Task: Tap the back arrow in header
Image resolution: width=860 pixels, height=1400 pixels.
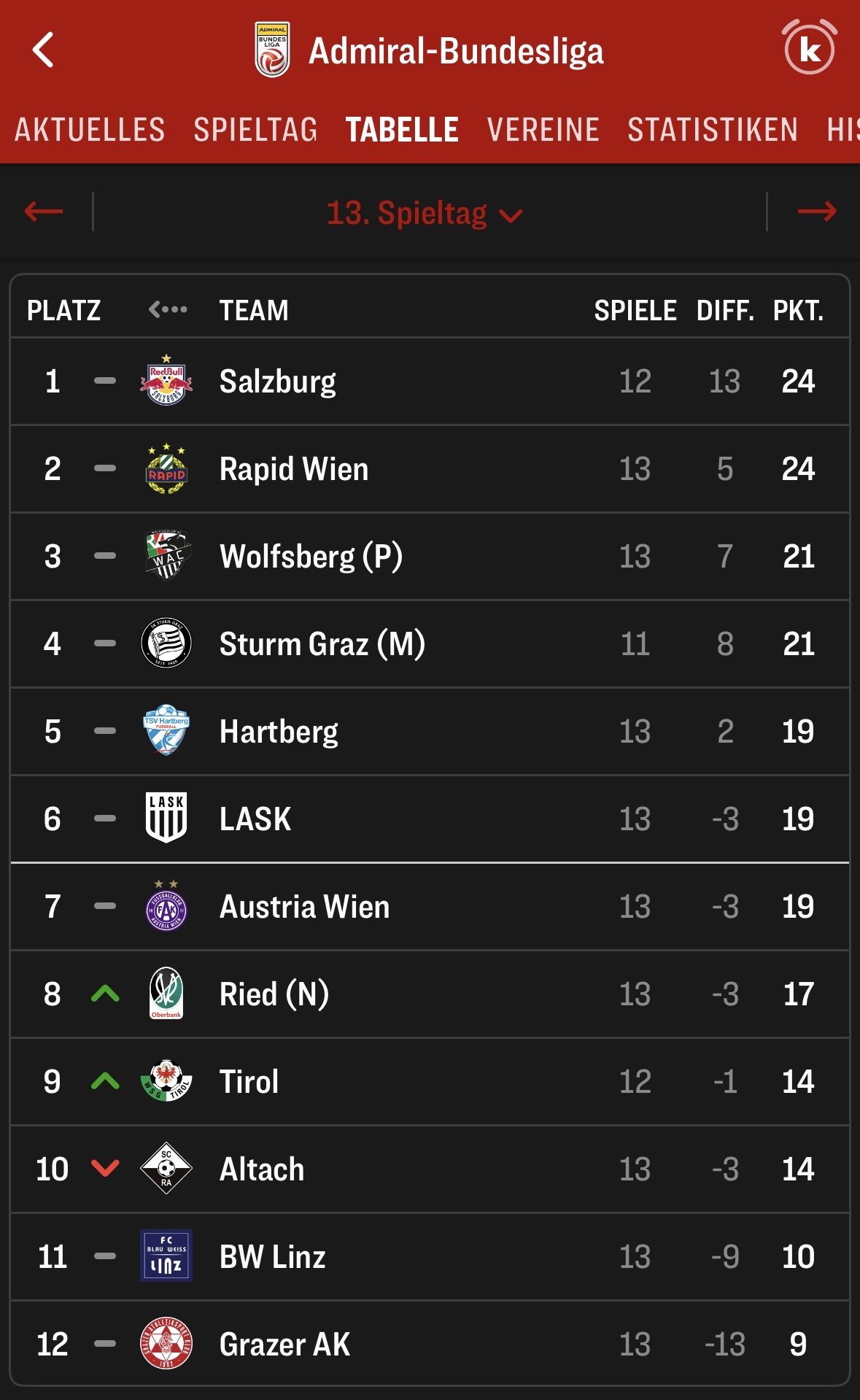Action: tap(44, 50)
